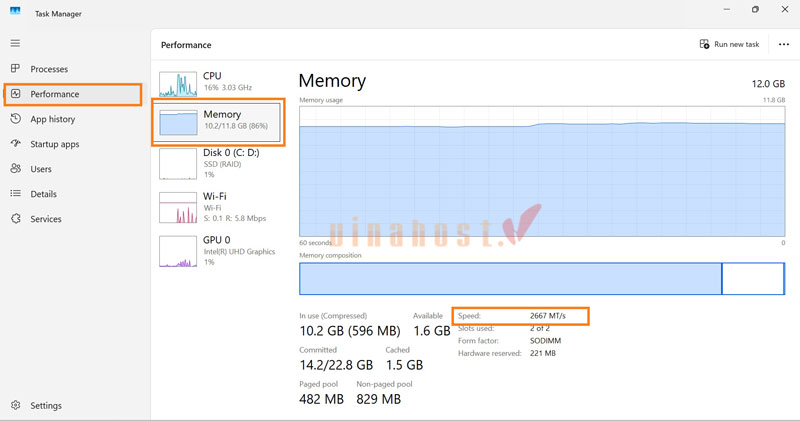Select the Disk 0 (C: D:) entry
The width and height of the screenshot is (800, 421).
[x=231, y=153]
